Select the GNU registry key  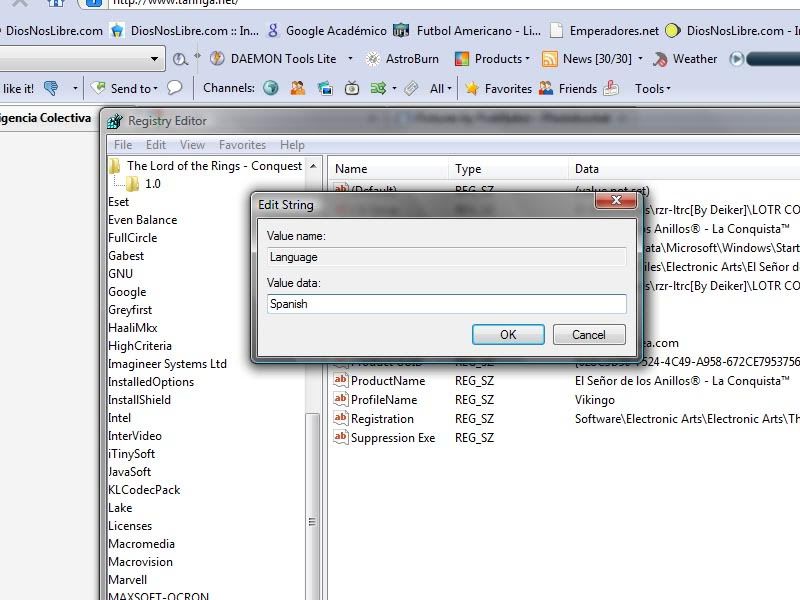pos(120,274)
